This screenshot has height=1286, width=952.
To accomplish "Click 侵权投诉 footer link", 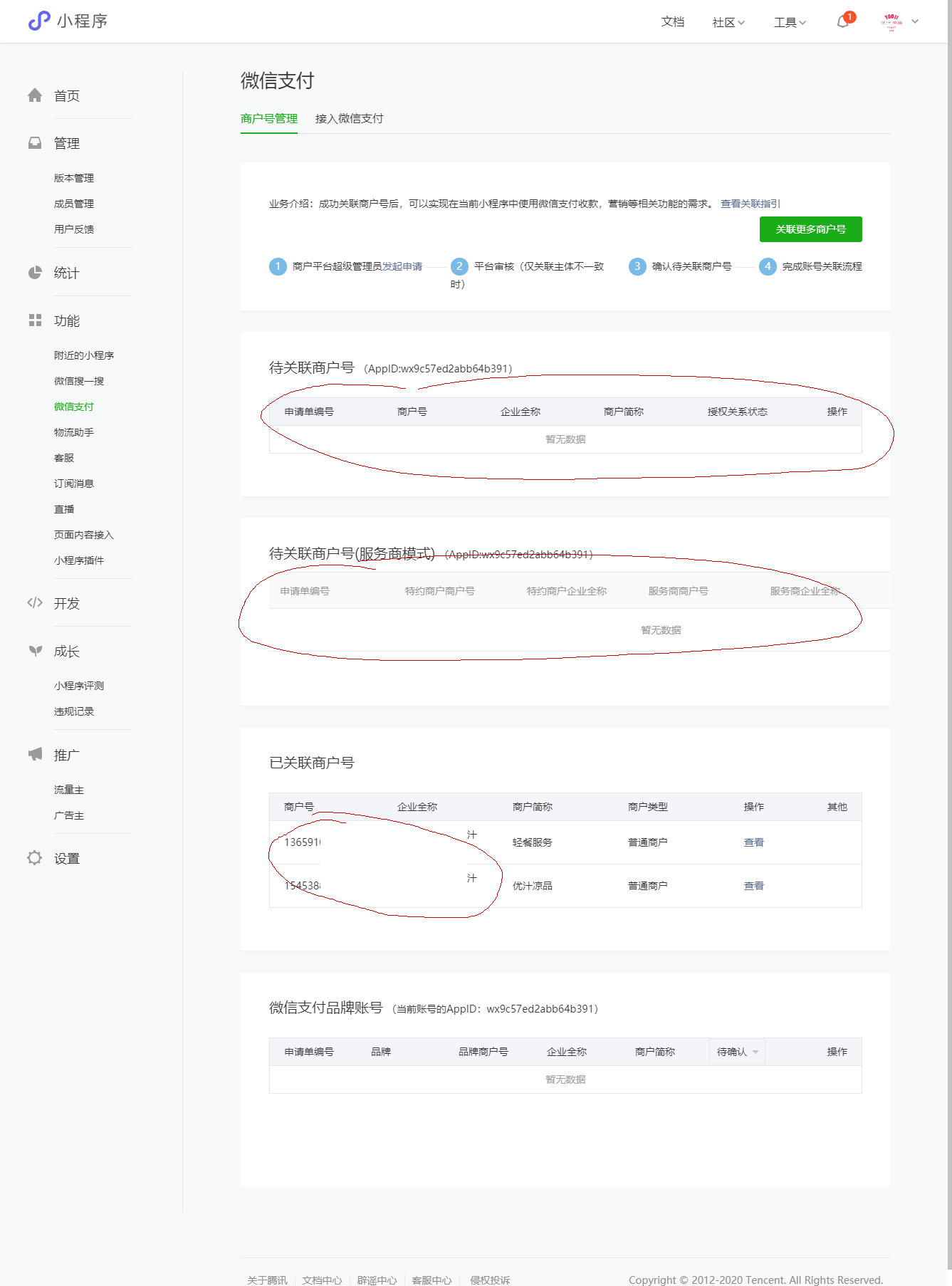I will pos(490,1280).
